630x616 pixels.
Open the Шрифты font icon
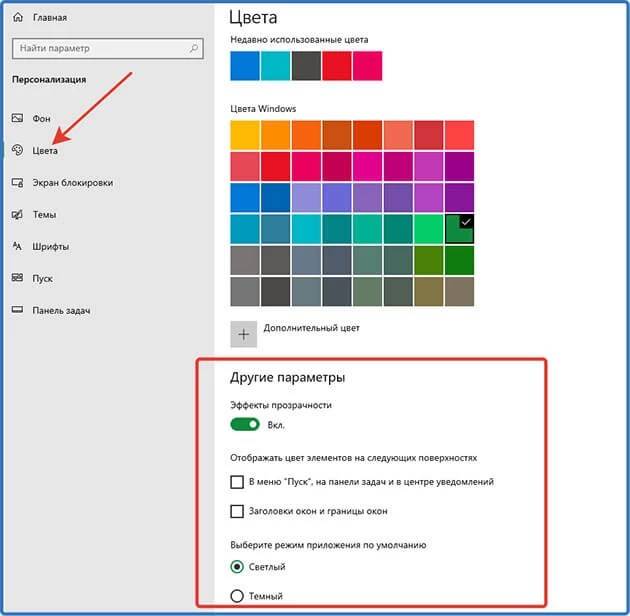tap(17, 246)
